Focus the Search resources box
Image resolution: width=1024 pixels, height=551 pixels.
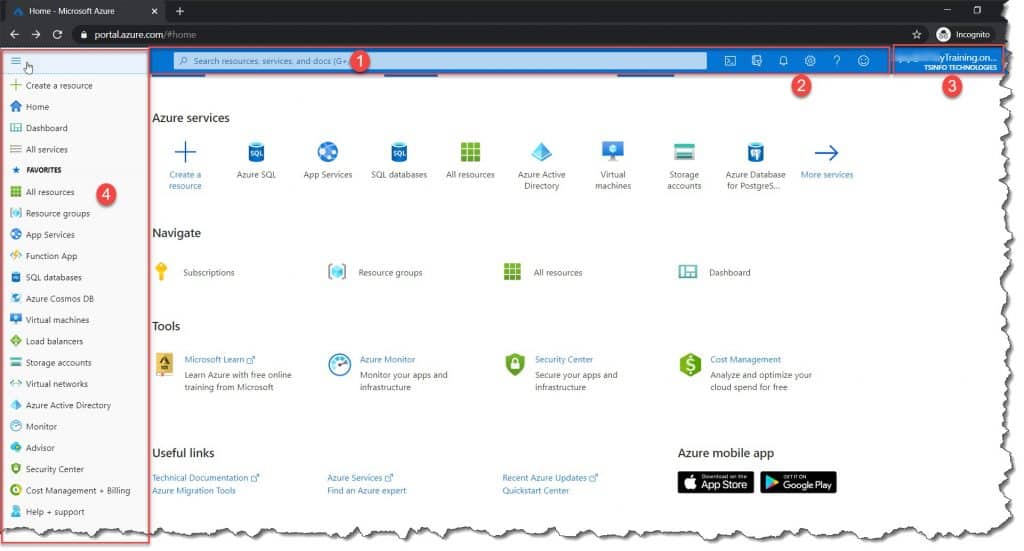pos(440,61)
